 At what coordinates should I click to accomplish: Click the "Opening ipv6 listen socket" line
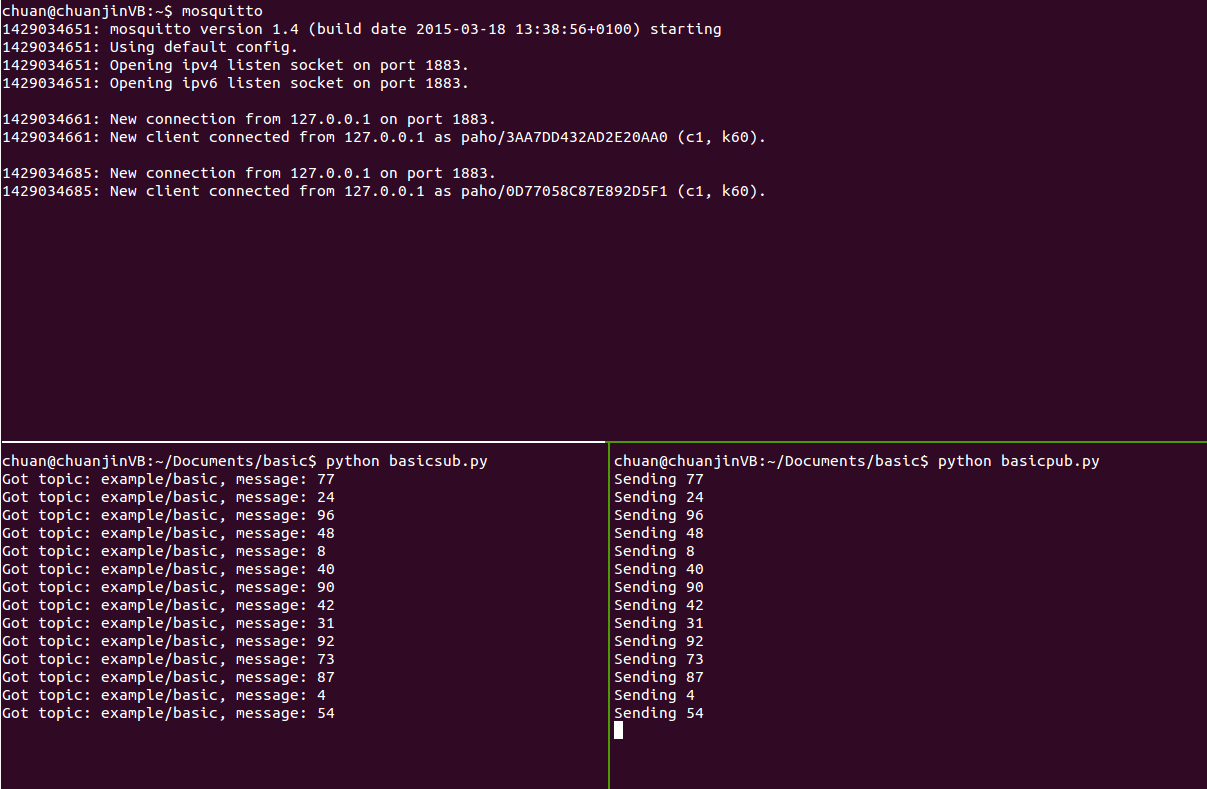point(235,83)
